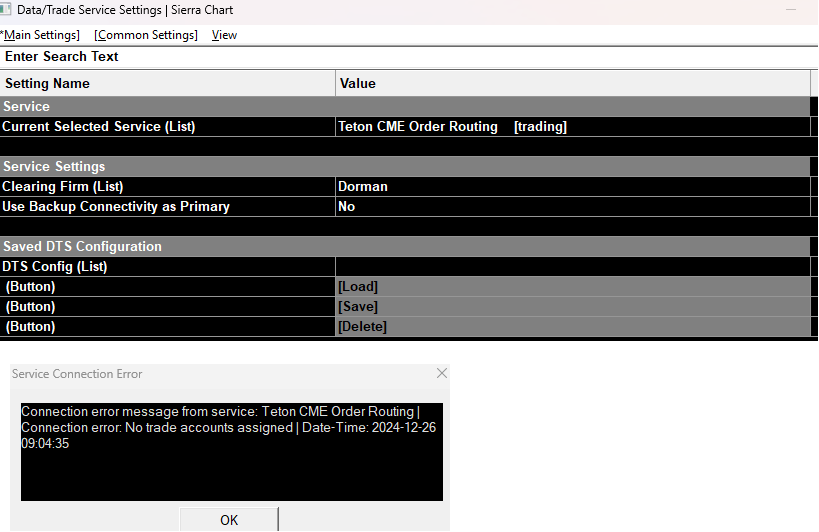Click the Sierra Chart window icon in the title bar
The width and height of the screenshot is (819, 532).
pos(6,9)
